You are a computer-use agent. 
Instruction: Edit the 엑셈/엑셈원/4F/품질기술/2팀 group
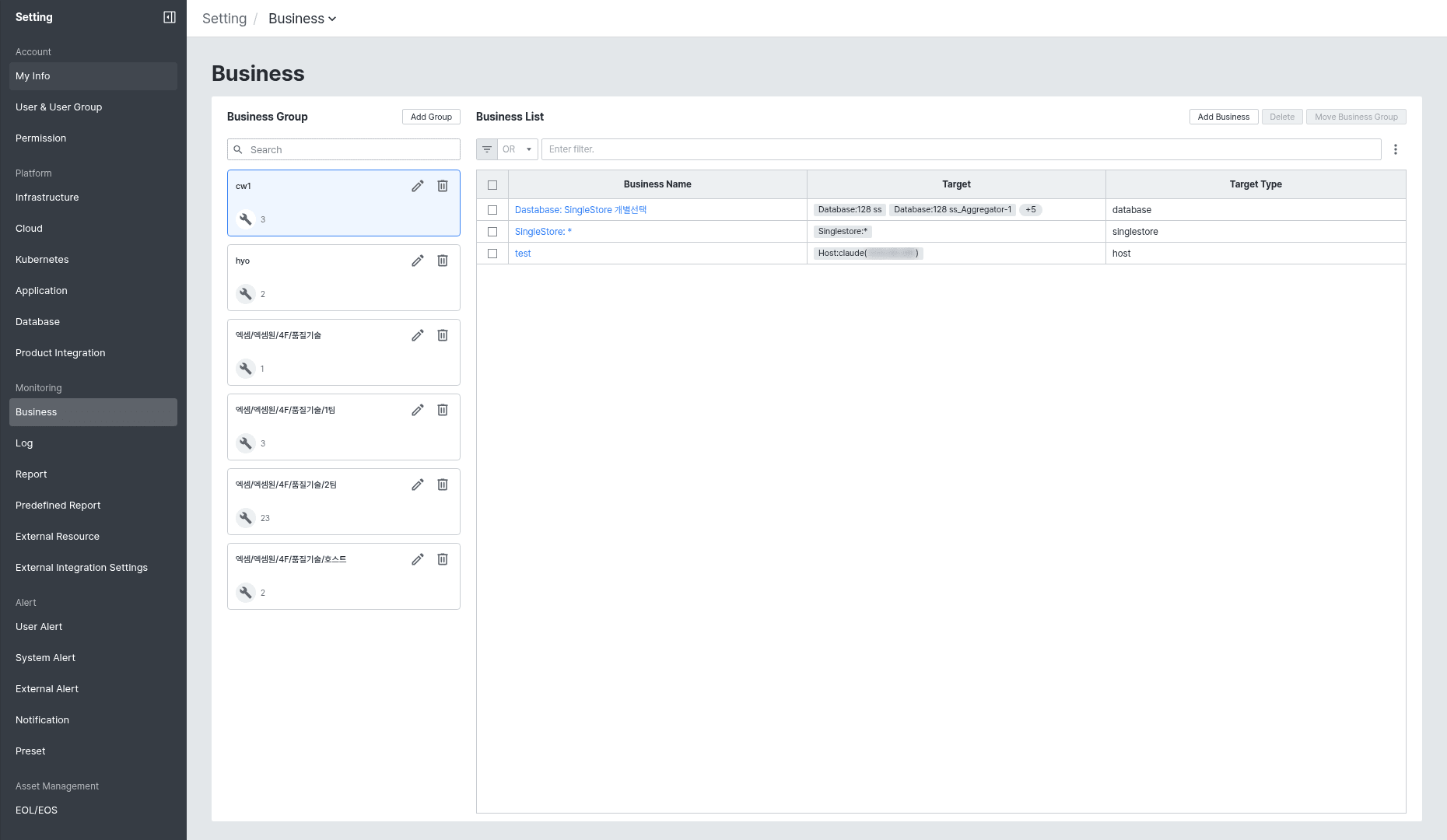click(418, 485)
